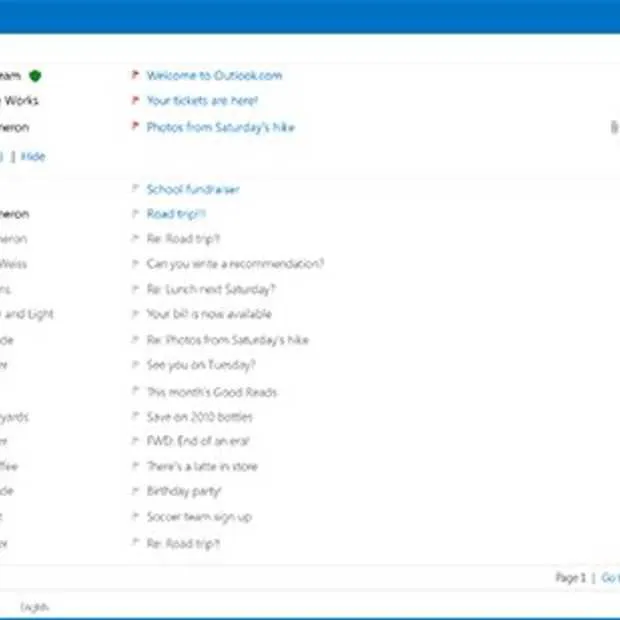Open the School fundraiser message

(193, 189)
